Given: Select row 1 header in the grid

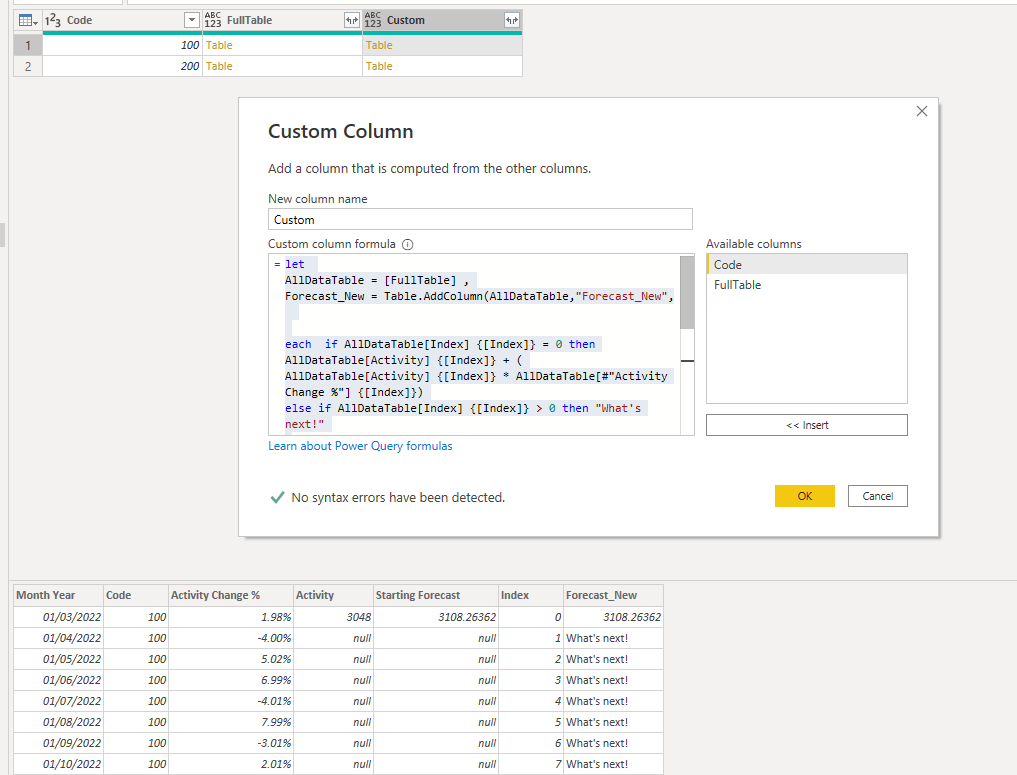Looking at the screenshot, I should pos(28,45).
